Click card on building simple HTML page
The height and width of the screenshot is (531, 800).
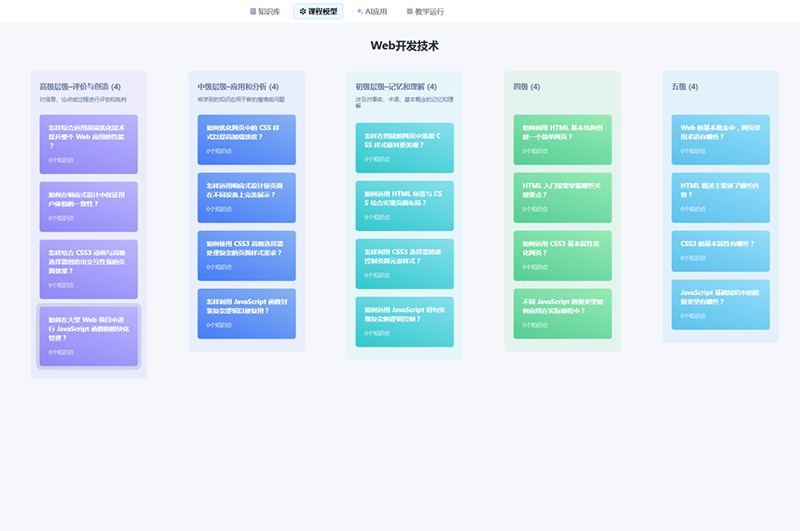(x=562, y=139)
